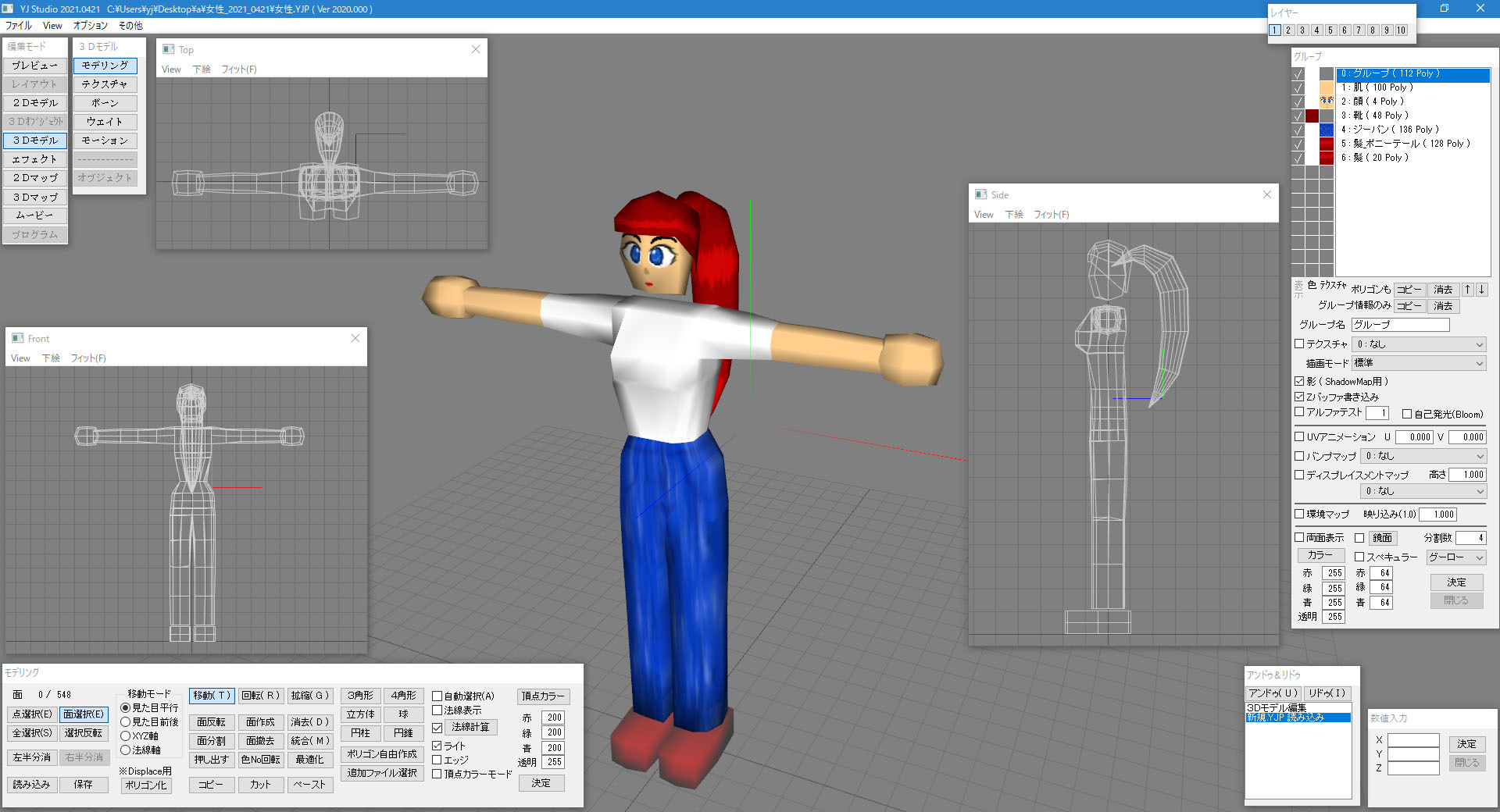This screenshot has width=1500, height=812.
Task: Toggle the 両面表示 checkbox
Action: pos(1300,537)
